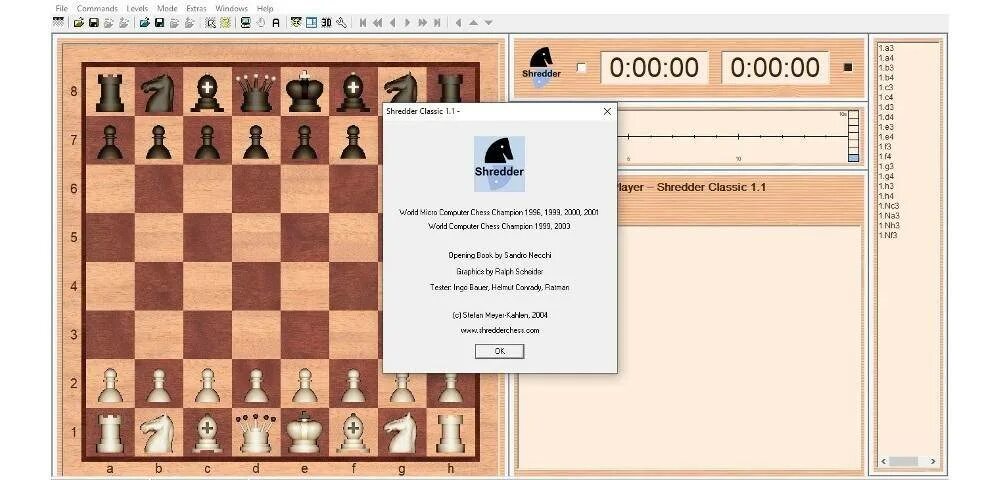Click Black's right clock display
Image resolution: width=1000 pixels, height=480 pixels.
tap(775, 68)
